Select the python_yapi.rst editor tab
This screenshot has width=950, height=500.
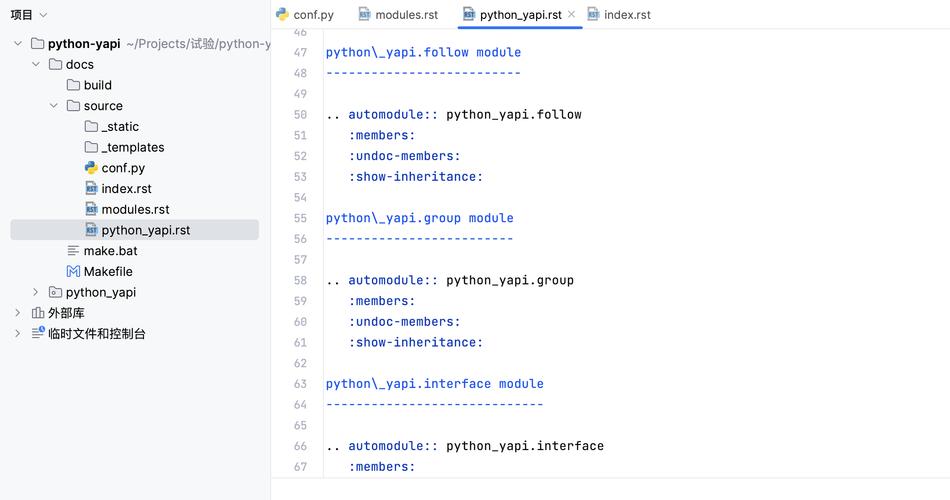click(x=520, y=15)
